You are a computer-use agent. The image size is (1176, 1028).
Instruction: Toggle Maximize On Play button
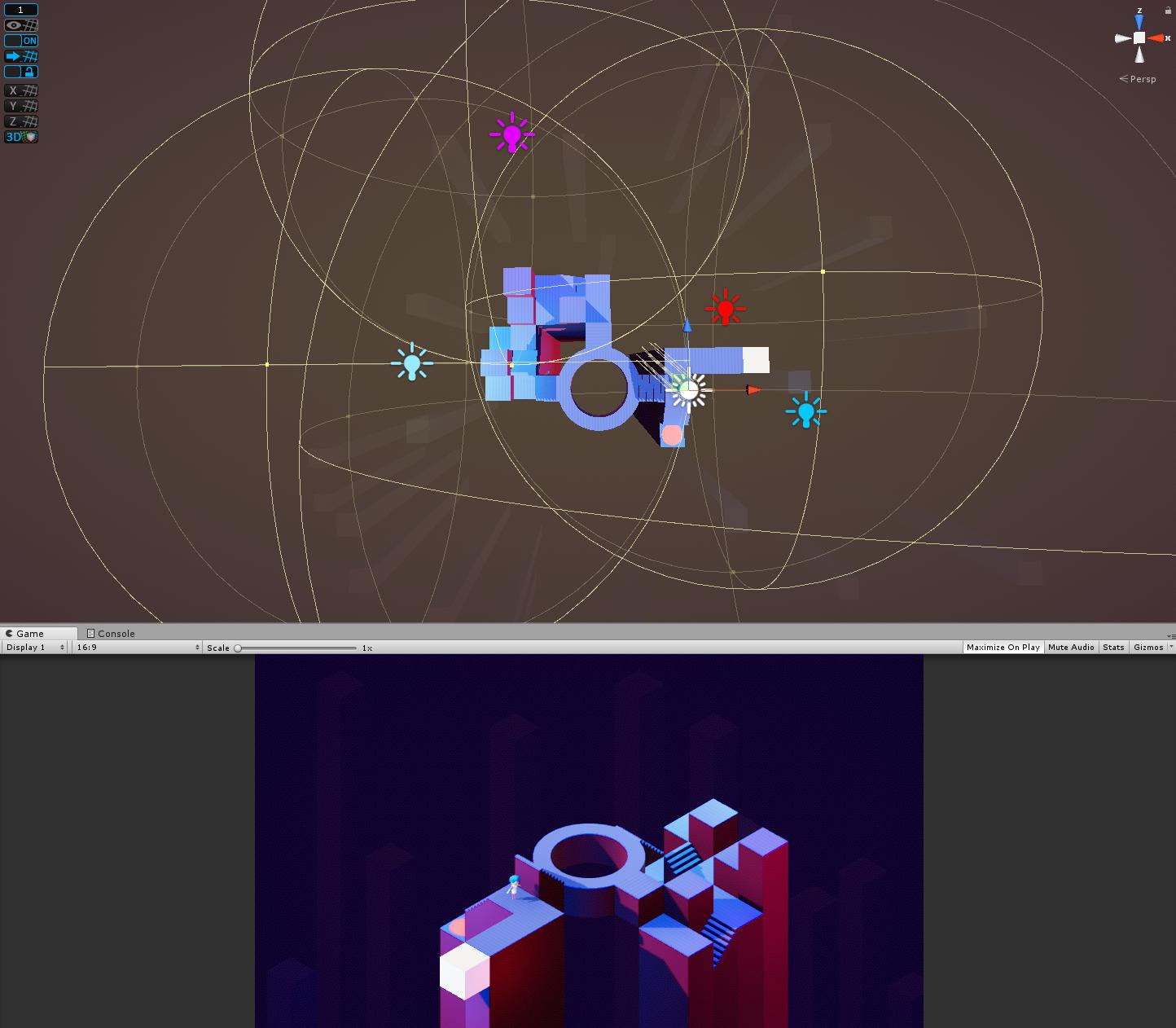coord(1003,648)
